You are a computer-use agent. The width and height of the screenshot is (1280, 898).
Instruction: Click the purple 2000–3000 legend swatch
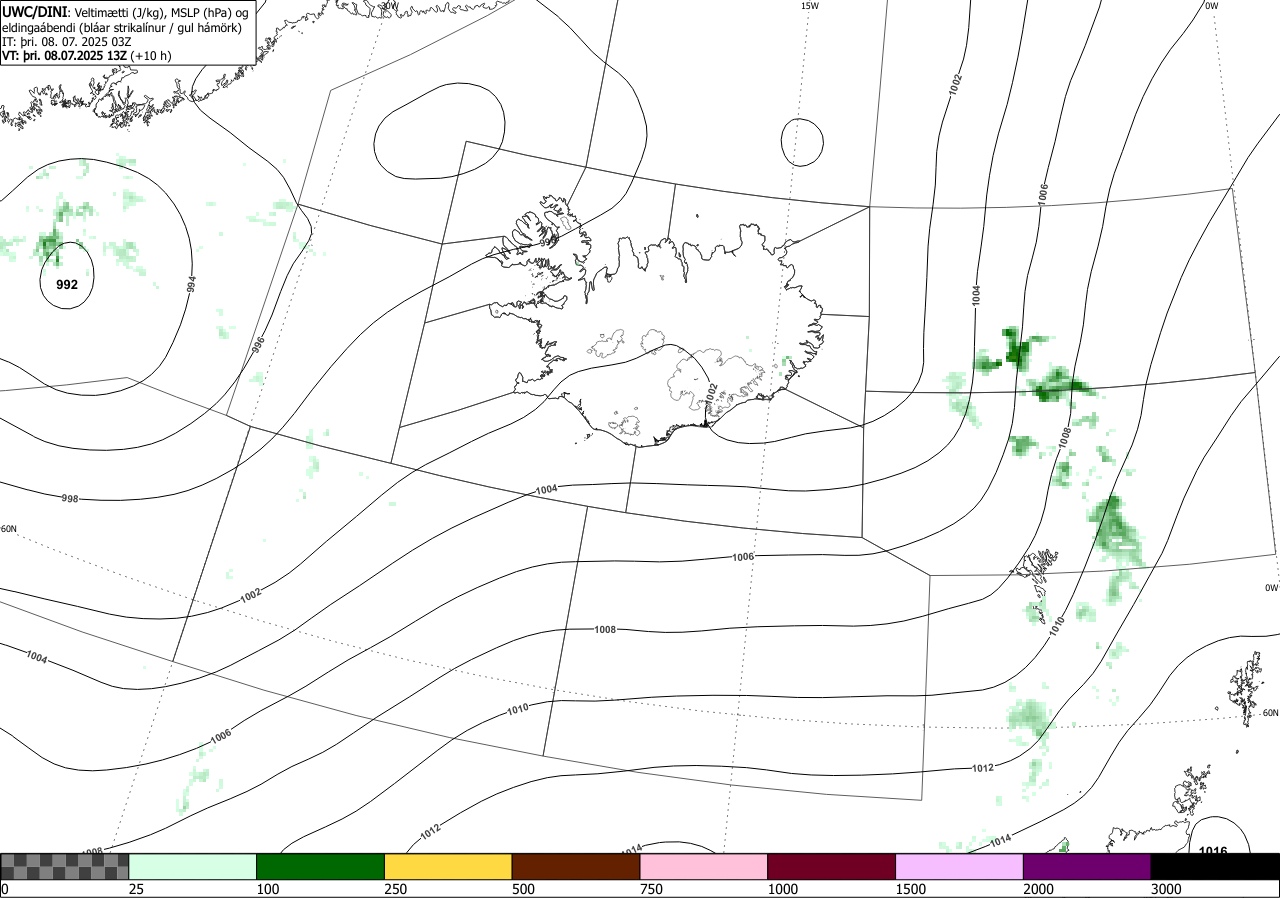[x=1088, y=866]
